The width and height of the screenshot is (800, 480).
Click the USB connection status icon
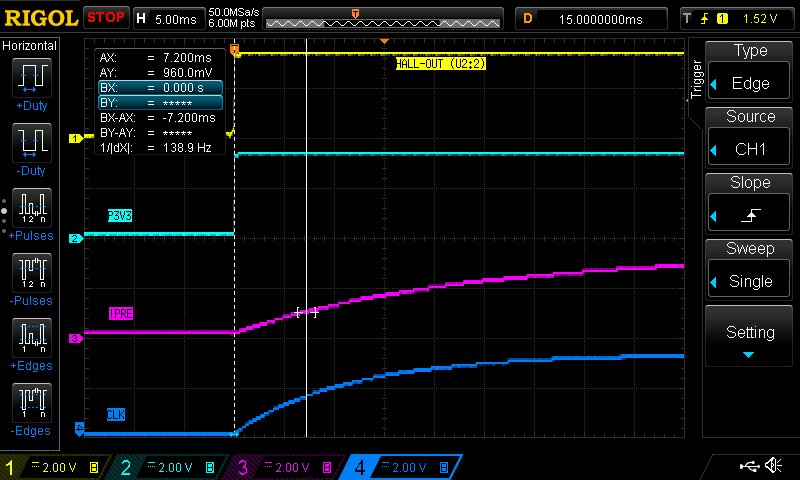click(749, 466)
